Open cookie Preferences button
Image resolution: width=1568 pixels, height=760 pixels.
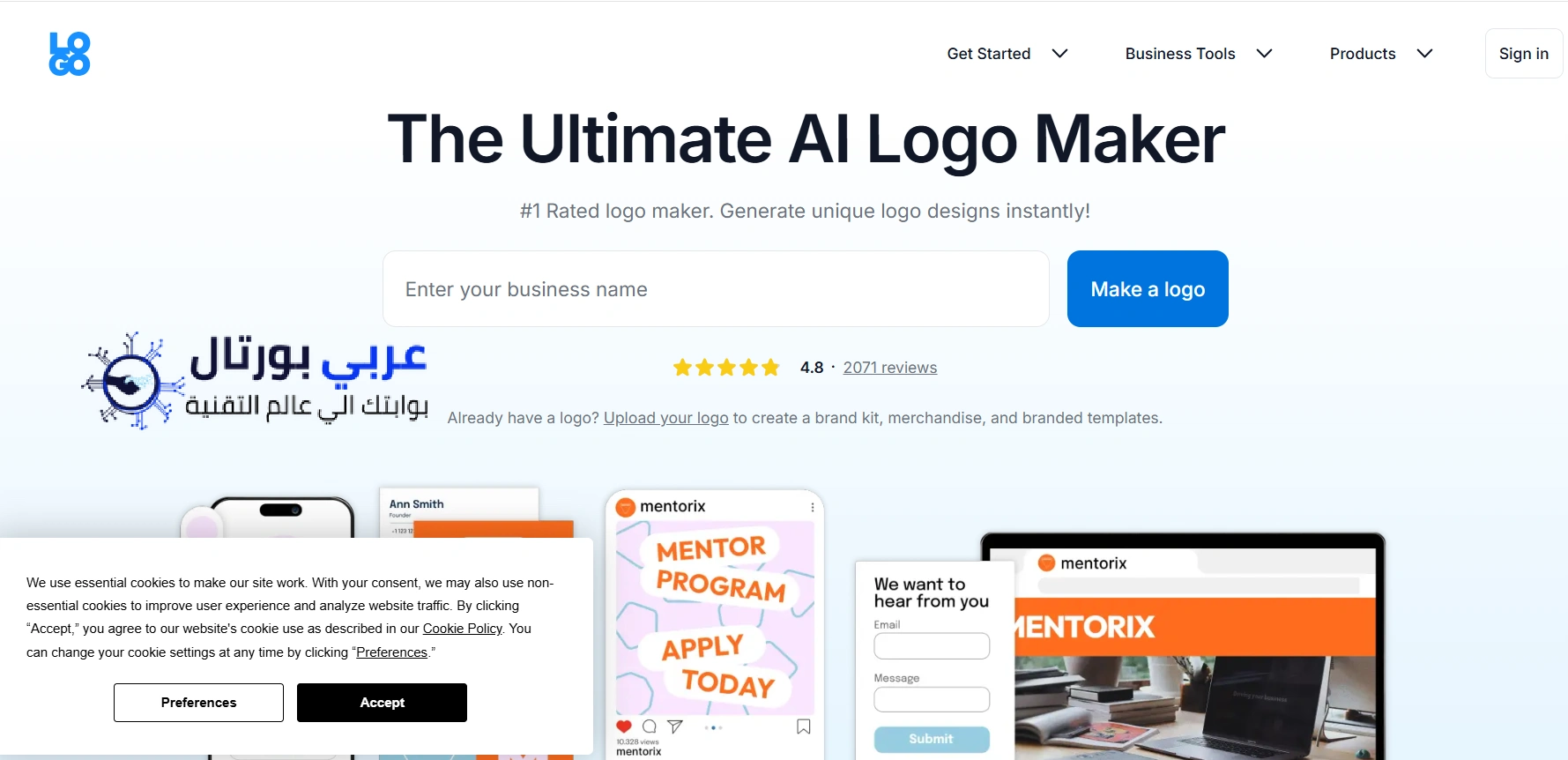coord(198,703)
